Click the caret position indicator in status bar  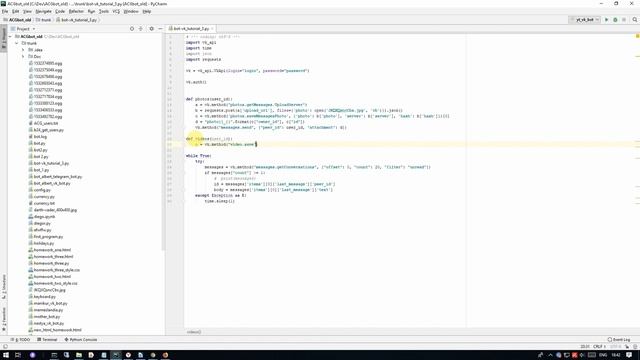click(585, 346)
